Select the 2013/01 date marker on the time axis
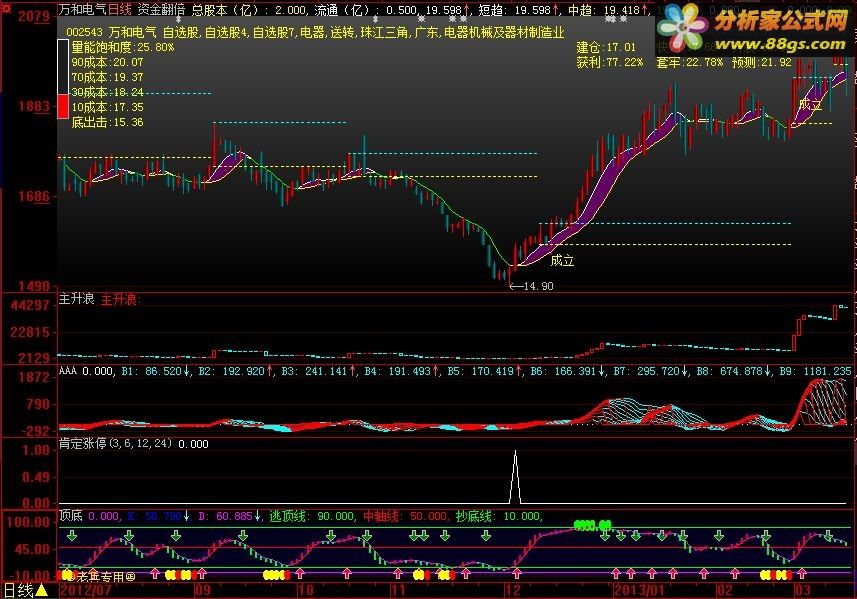 coord(639,590)
